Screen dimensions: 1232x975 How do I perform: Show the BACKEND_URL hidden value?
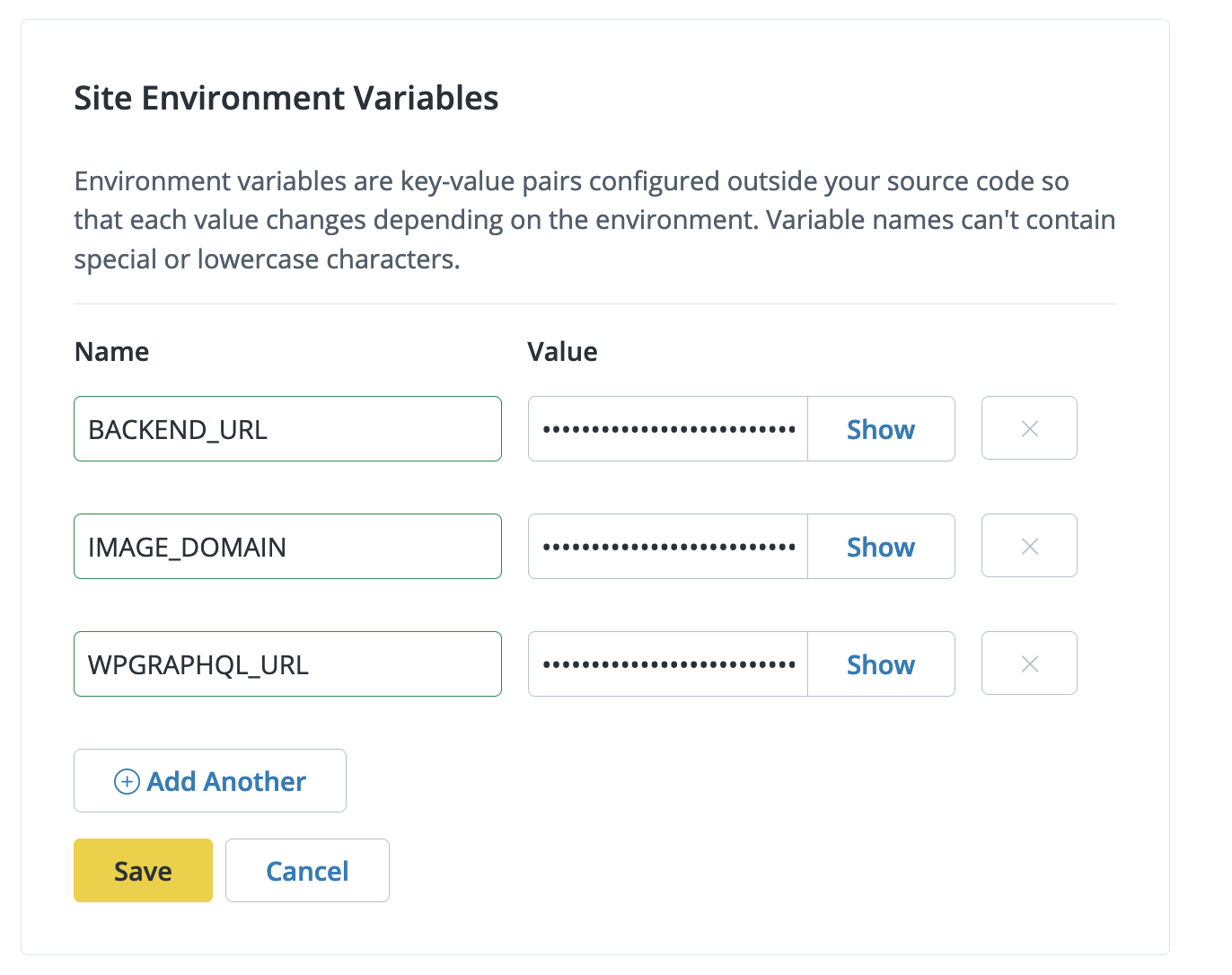pyautogui.click(x=880, y=428)
